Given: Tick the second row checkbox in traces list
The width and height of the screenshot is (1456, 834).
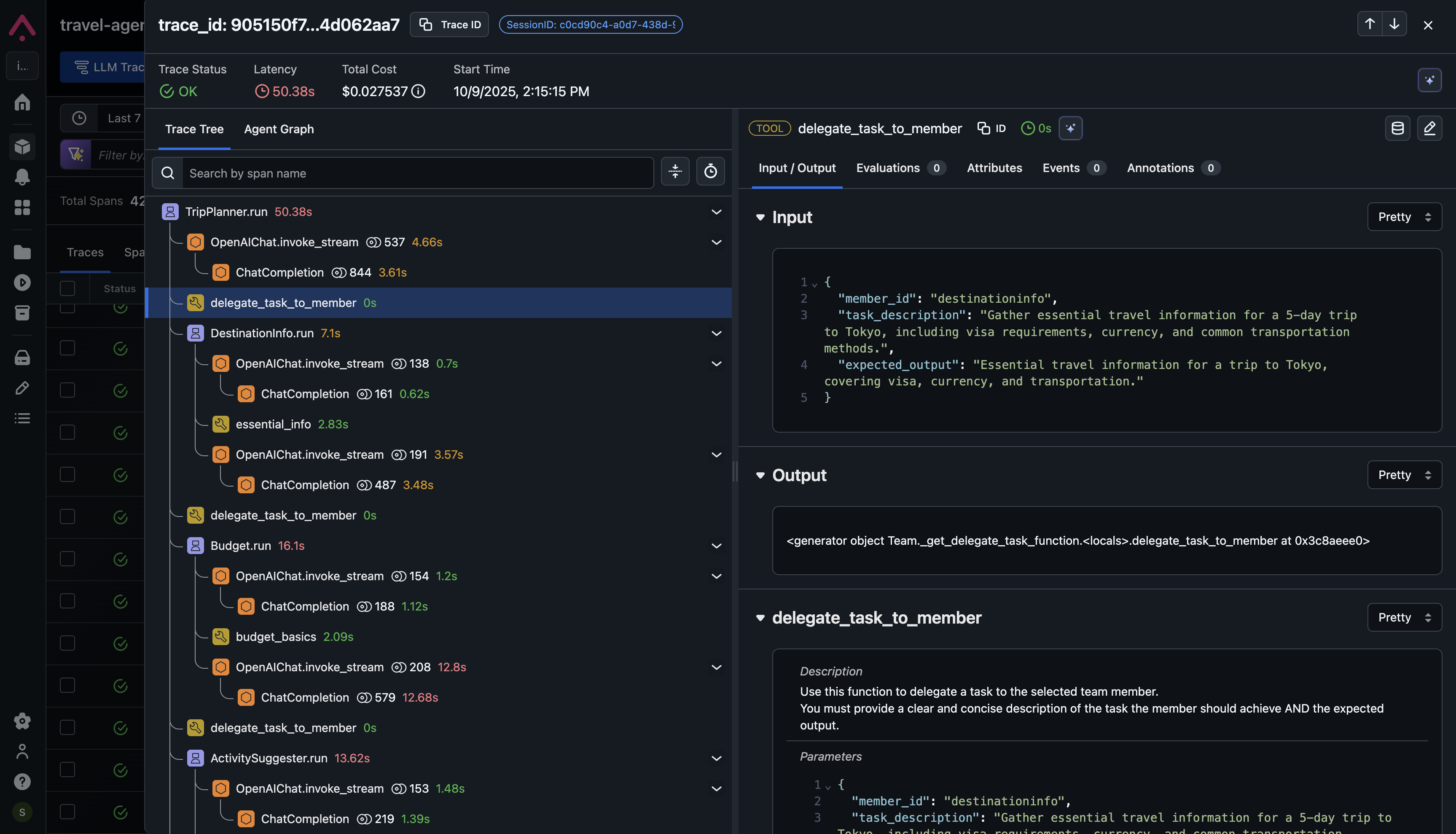Looking at the screenshot, I should pos(67,348).
